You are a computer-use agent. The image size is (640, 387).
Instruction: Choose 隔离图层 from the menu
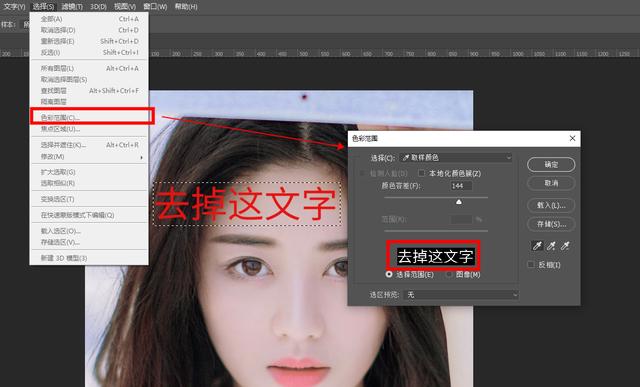(89, 101)
